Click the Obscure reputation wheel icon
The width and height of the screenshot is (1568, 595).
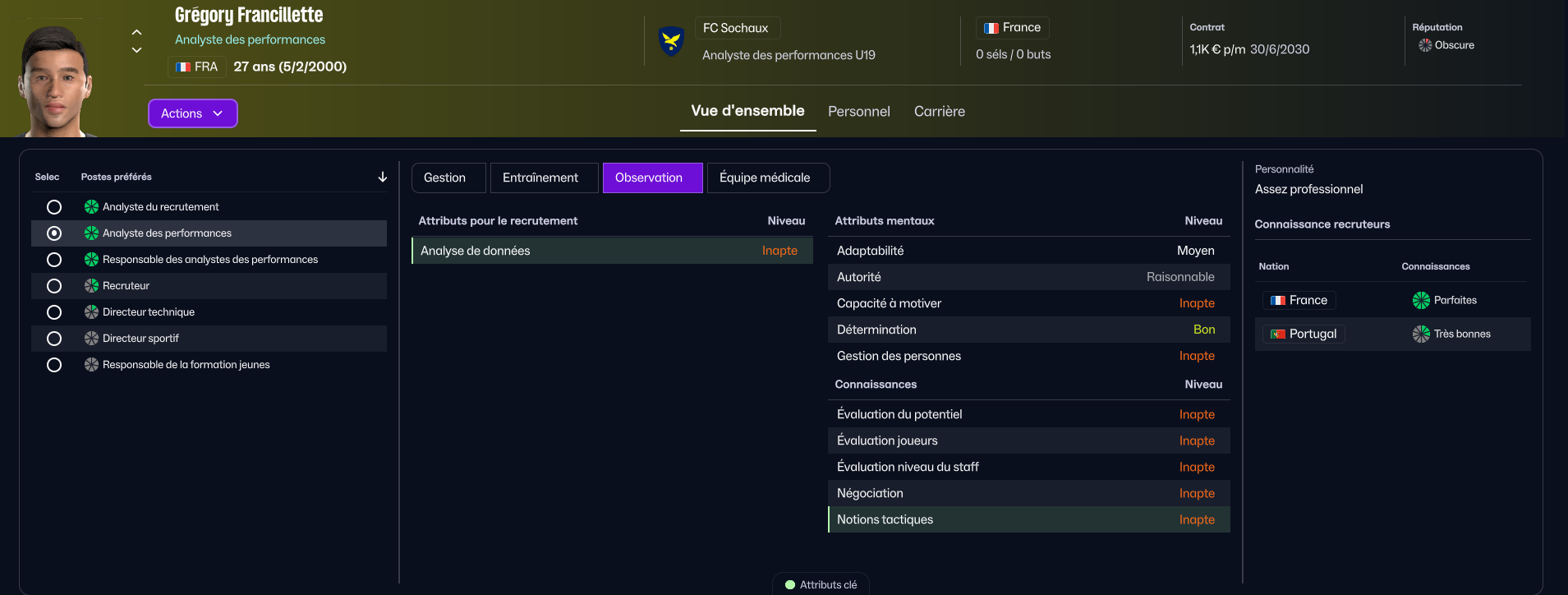pyautogui.click(x=1424, y=45)
